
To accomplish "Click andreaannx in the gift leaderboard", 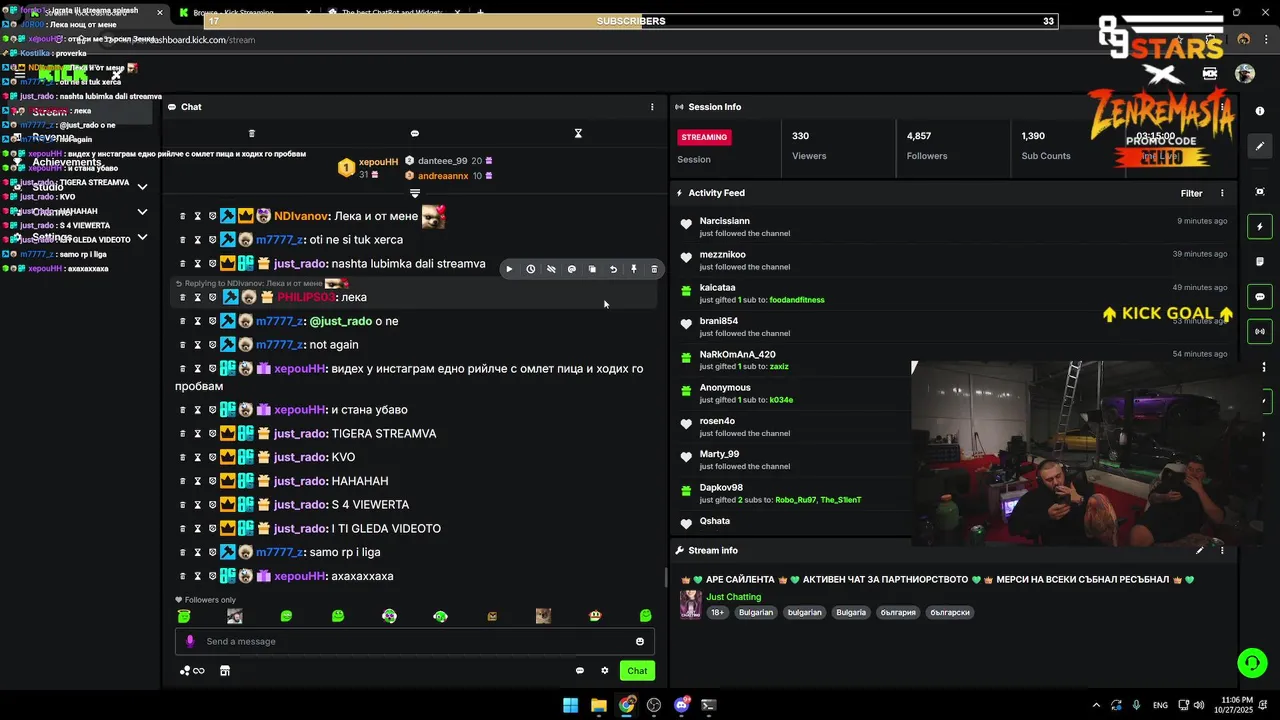I will (443, 176).
